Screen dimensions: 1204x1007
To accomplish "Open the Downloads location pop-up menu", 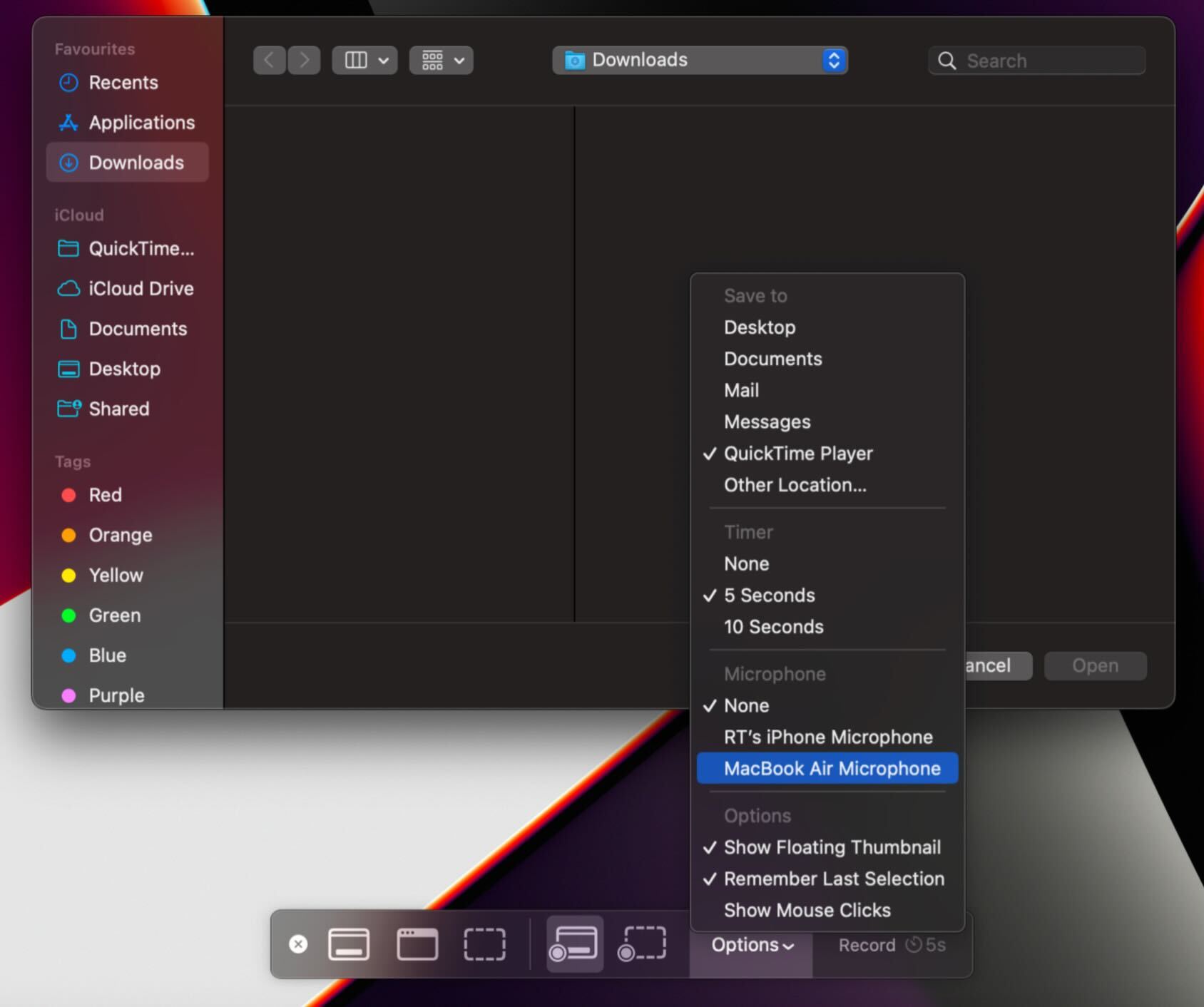I will [x=700, y=60].
